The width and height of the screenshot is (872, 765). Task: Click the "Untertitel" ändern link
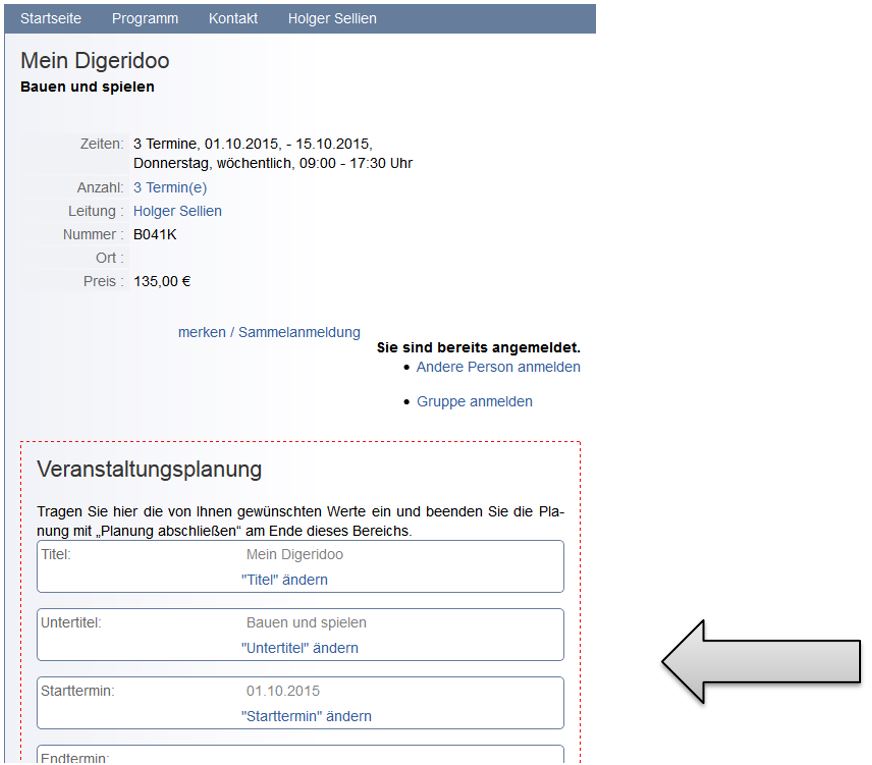(299, 648)
